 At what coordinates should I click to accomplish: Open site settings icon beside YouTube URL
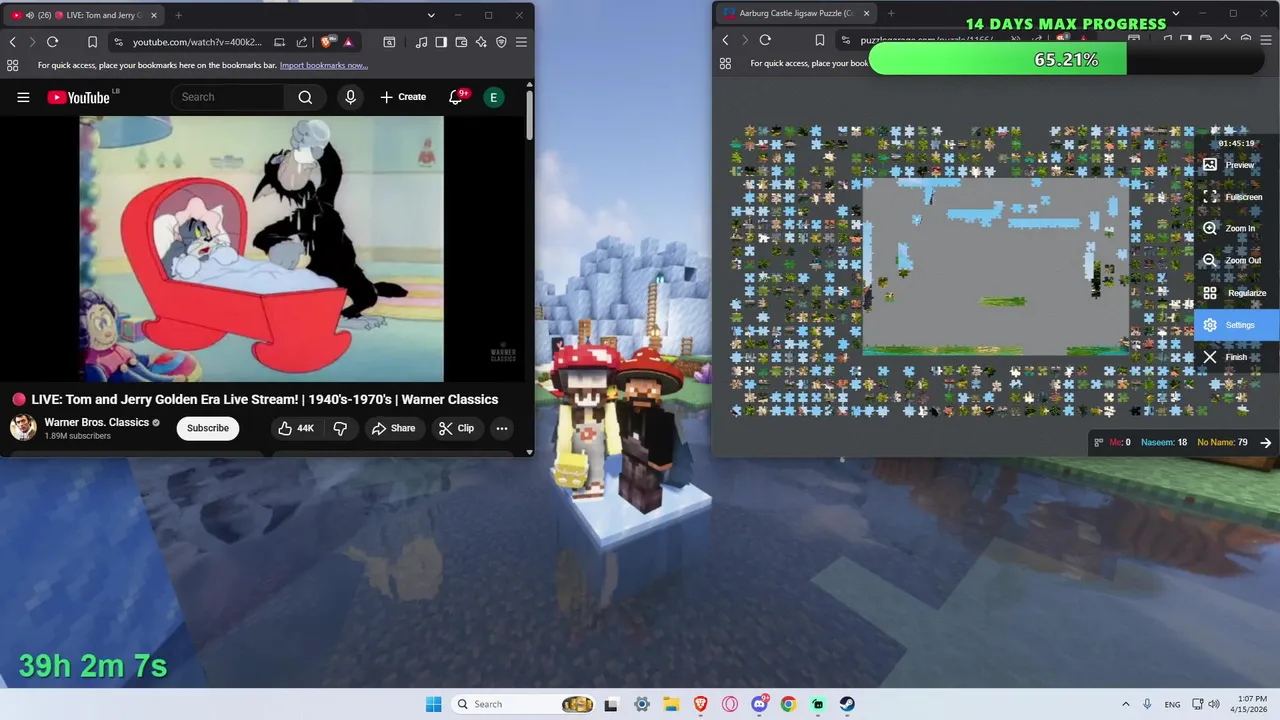[118, 42]
